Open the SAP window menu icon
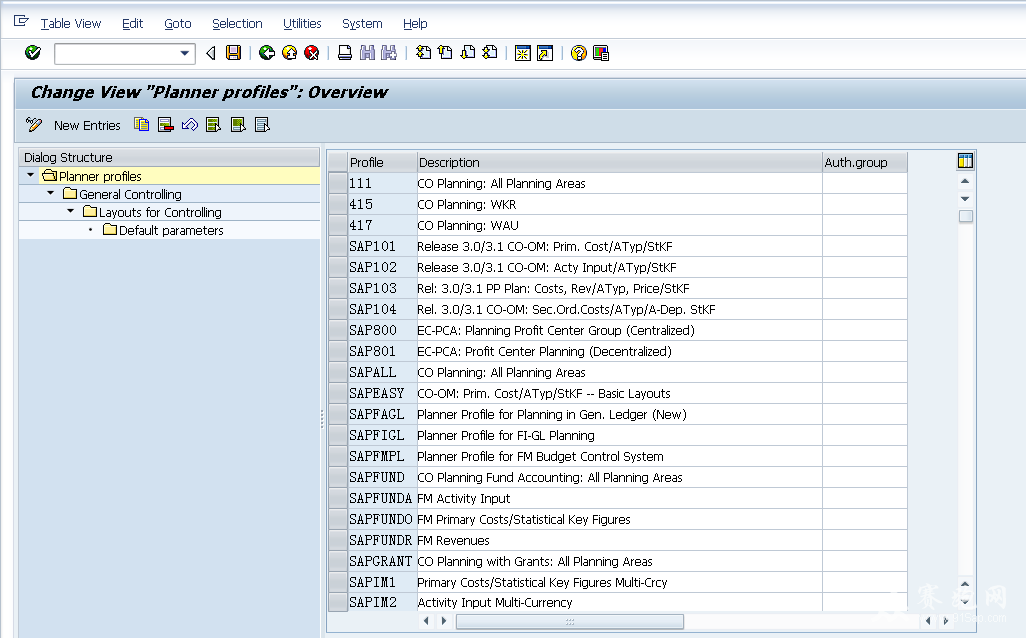The image size is (1026, 638). point(21,22)
